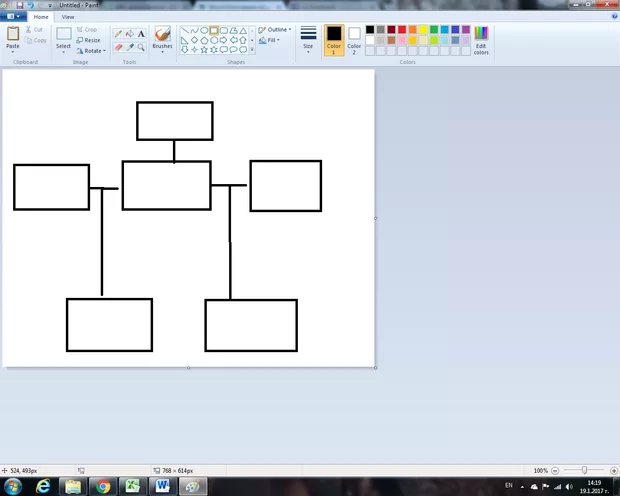Open Edit colors dialog

coord(481,38)
